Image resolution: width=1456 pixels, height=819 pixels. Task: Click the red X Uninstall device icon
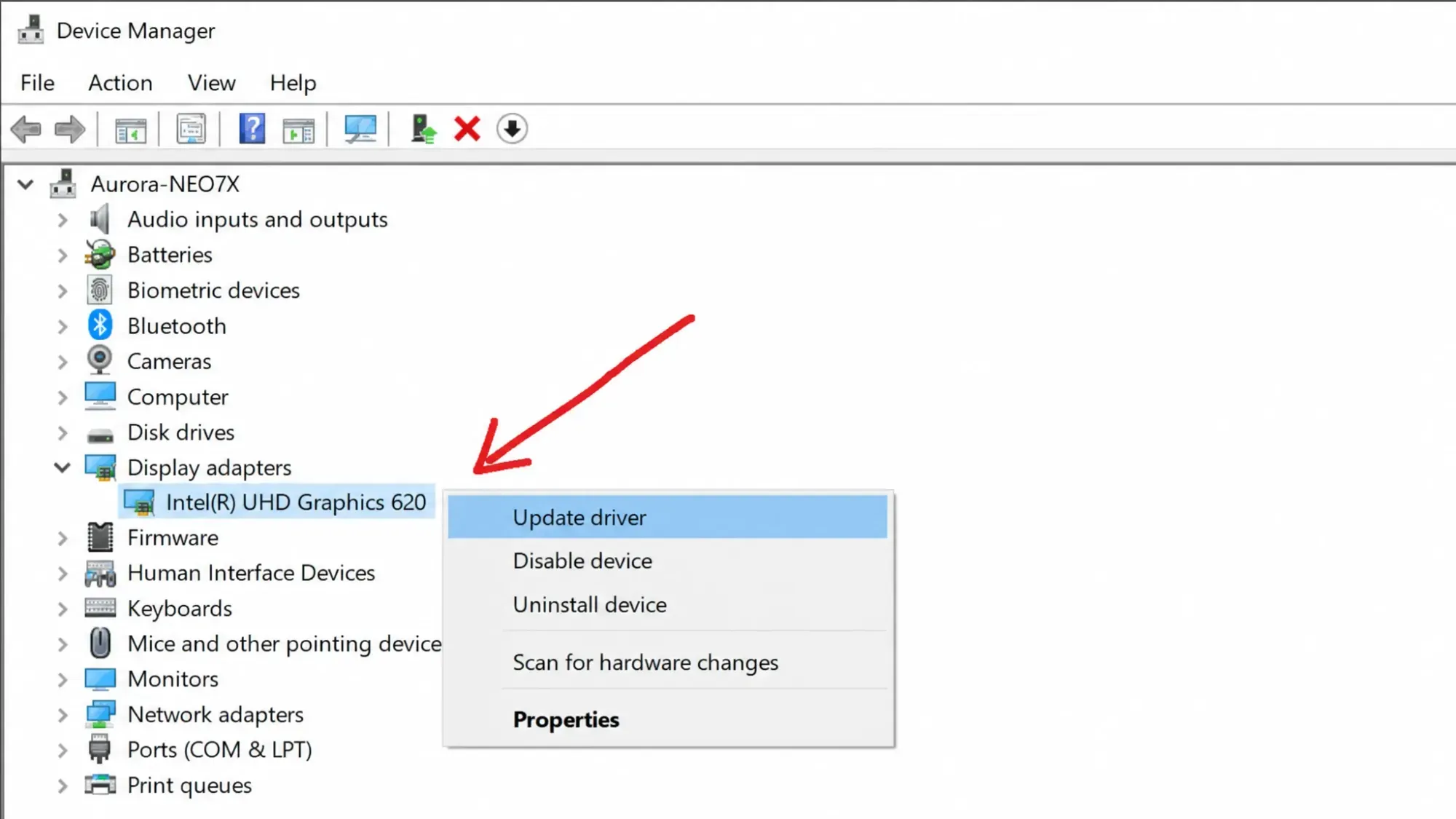tap(467, 129)
